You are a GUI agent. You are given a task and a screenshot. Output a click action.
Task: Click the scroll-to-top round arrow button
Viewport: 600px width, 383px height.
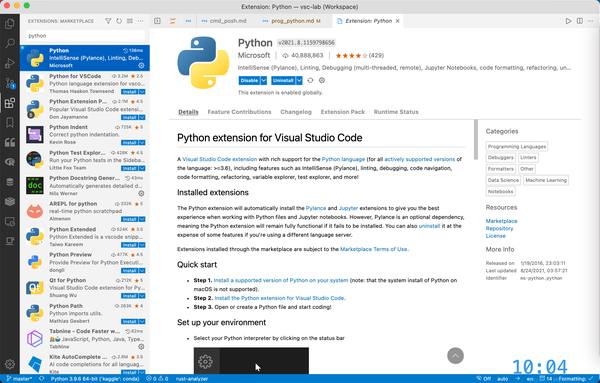(455, 356)
